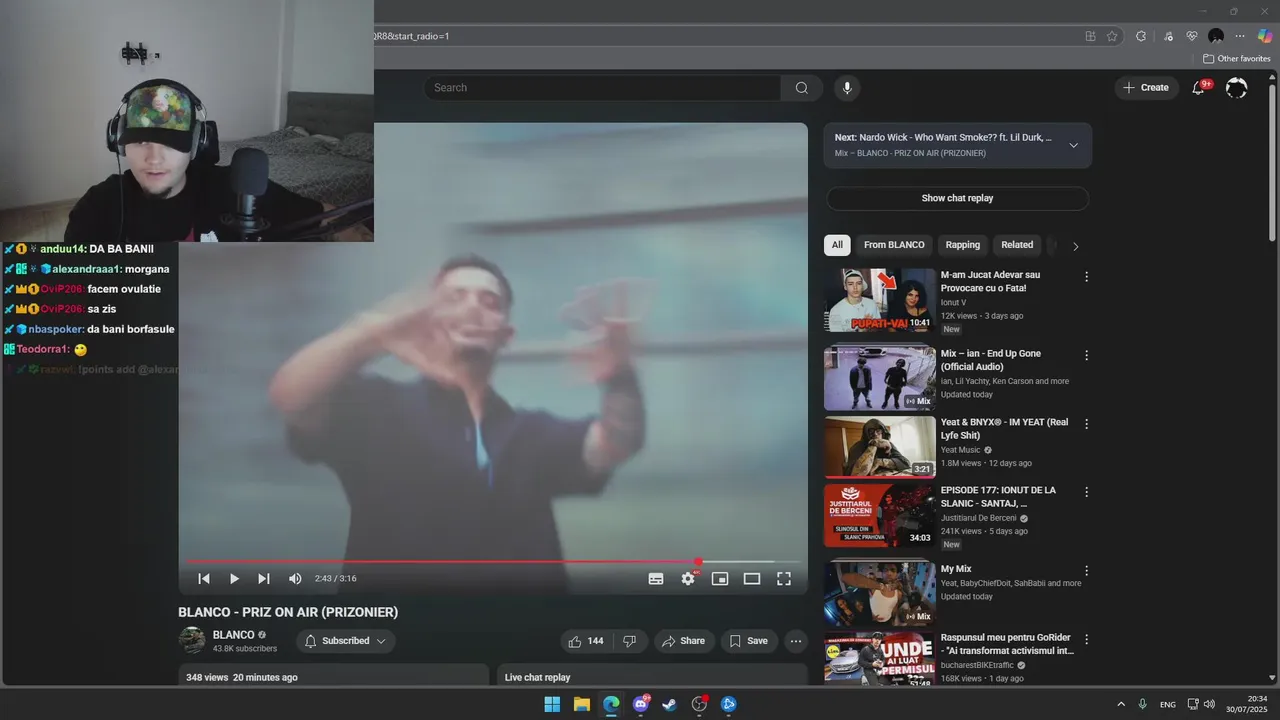Open 'ian - End Up Gone' mix thumbnail
The width and height of the screenshot is (1280, 720).
tap(880, 378)
